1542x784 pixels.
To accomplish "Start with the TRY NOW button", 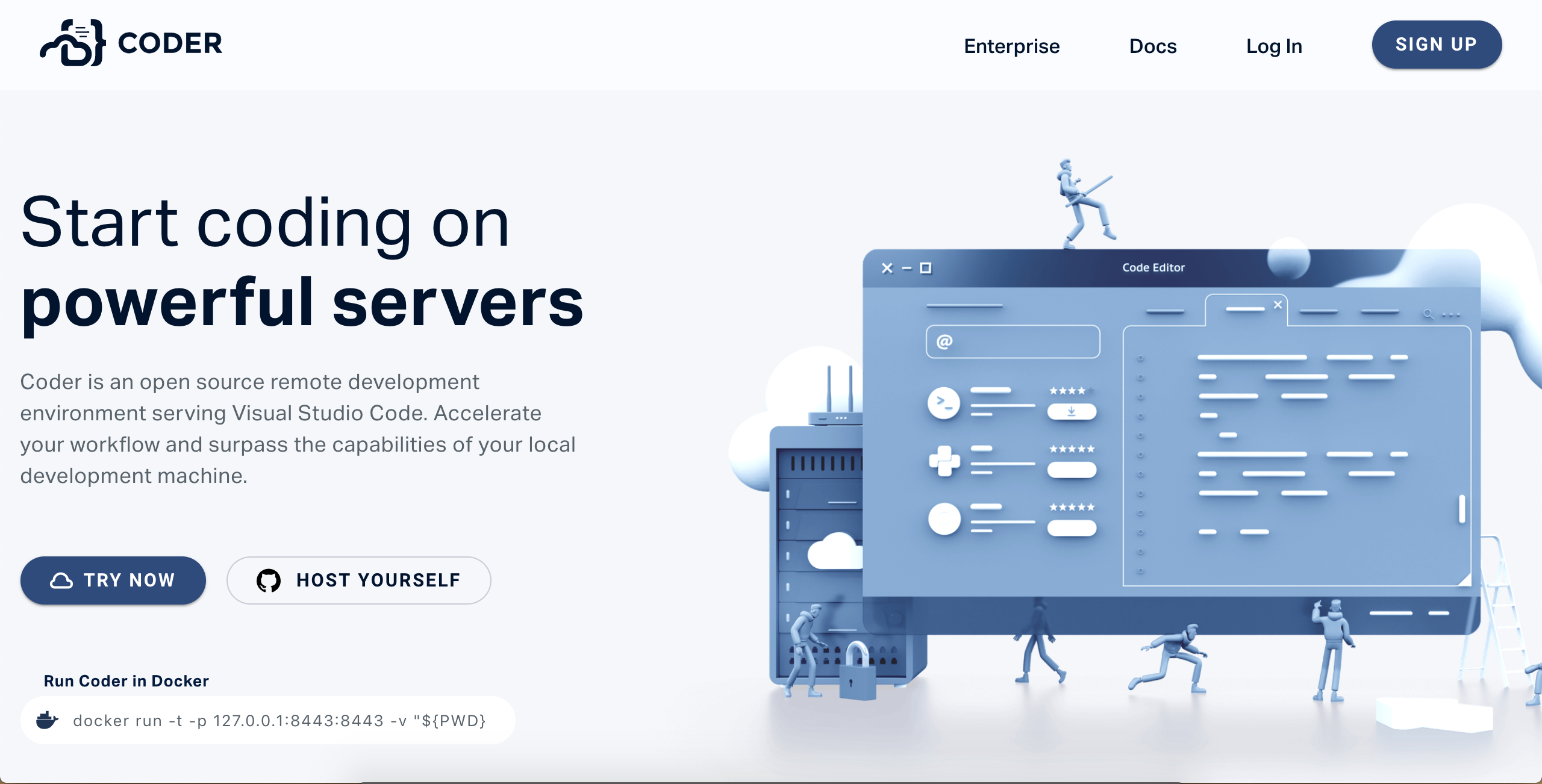I will 113,580.
